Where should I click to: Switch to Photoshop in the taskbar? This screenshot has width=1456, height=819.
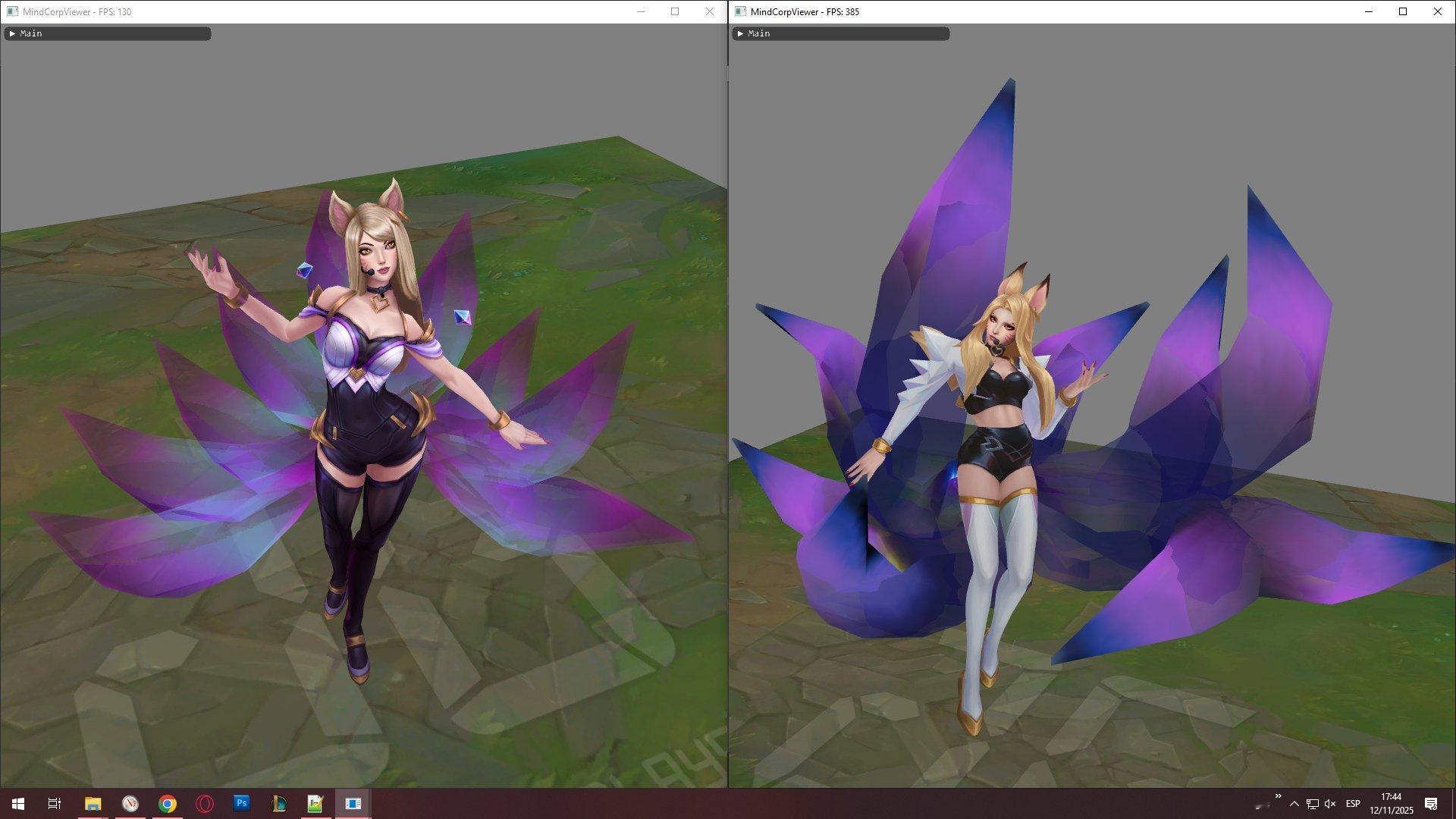241,803
